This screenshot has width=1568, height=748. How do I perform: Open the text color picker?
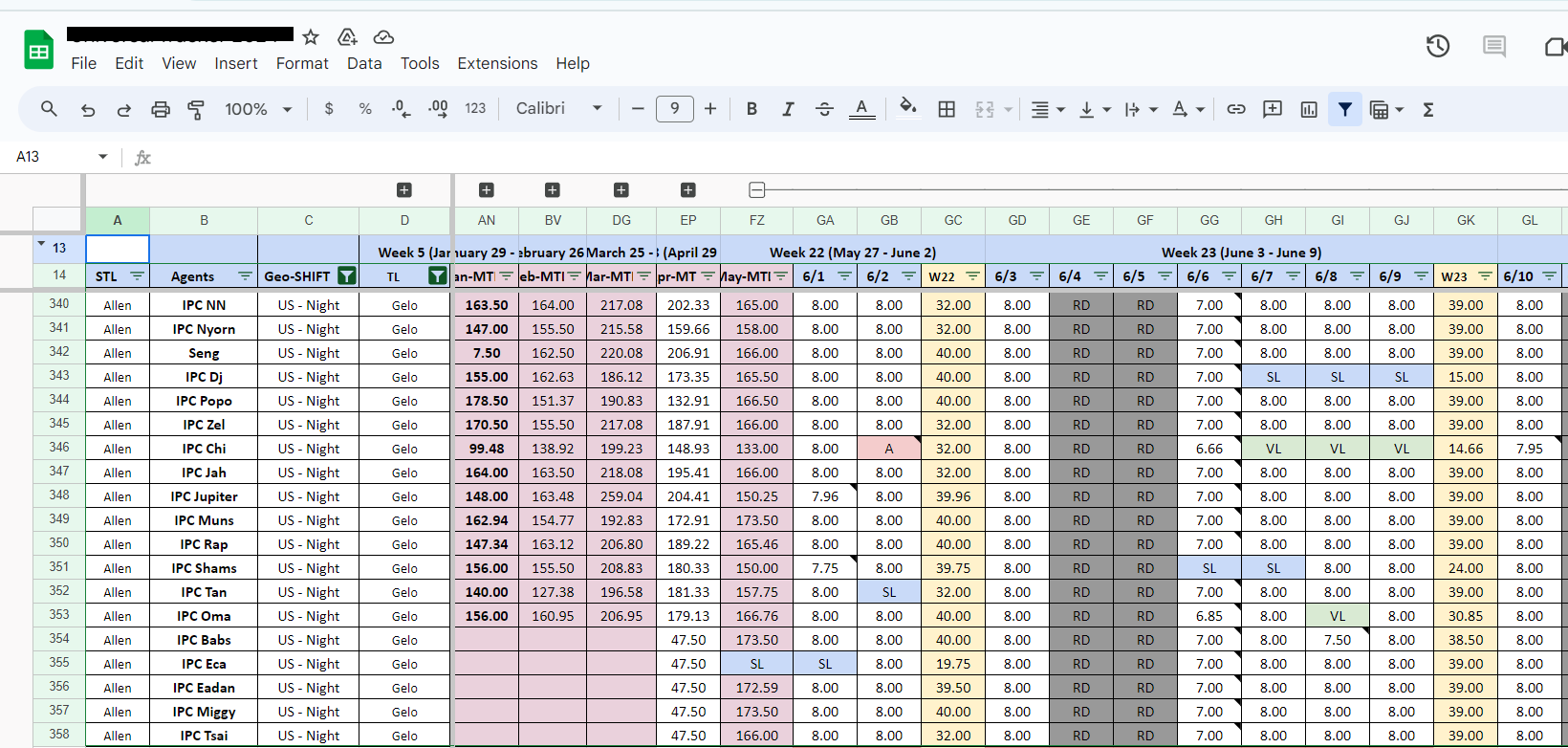[x=862, y=109]
